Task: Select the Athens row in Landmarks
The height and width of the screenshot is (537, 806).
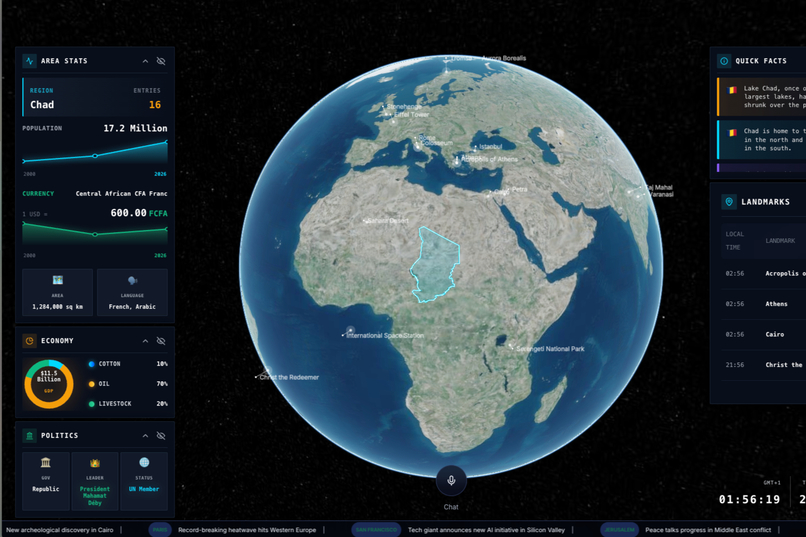Action: point(763,304)
